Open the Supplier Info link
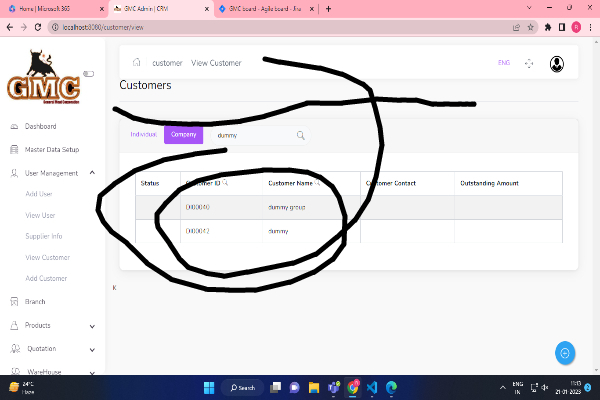 click(x=44, y=236)
